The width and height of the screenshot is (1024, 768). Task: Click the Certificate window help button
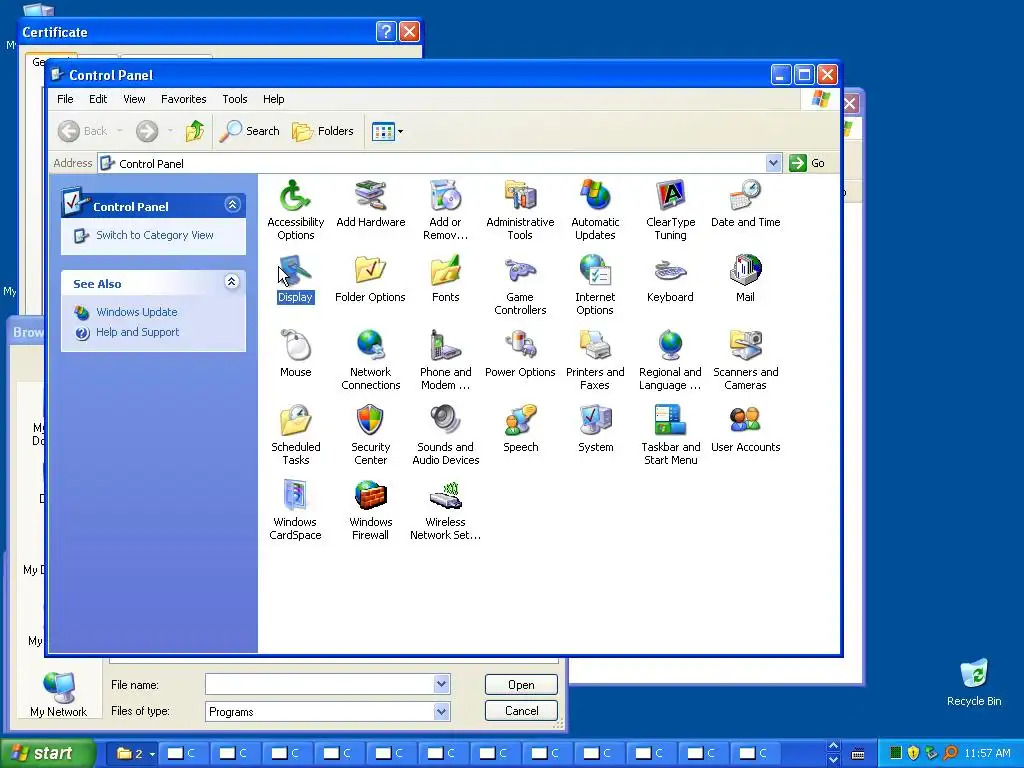click(386, 32)
